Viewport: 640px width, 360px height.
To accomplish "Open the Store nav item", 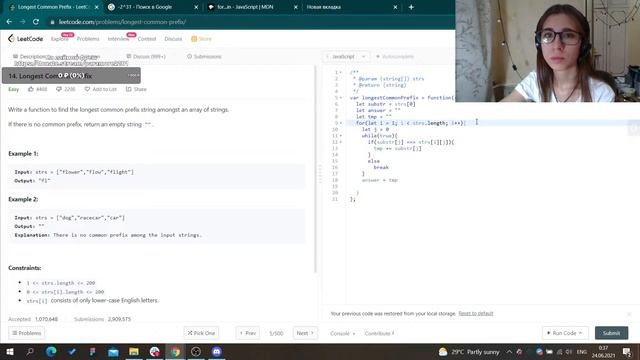I will [x=201, y=39].
